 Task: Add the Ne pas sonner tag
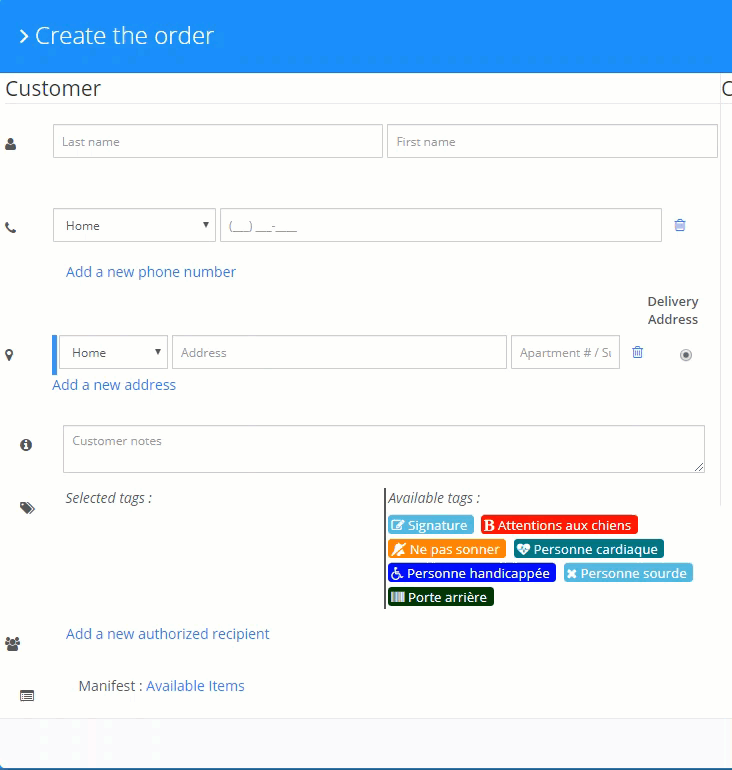[x=447, y=549]
